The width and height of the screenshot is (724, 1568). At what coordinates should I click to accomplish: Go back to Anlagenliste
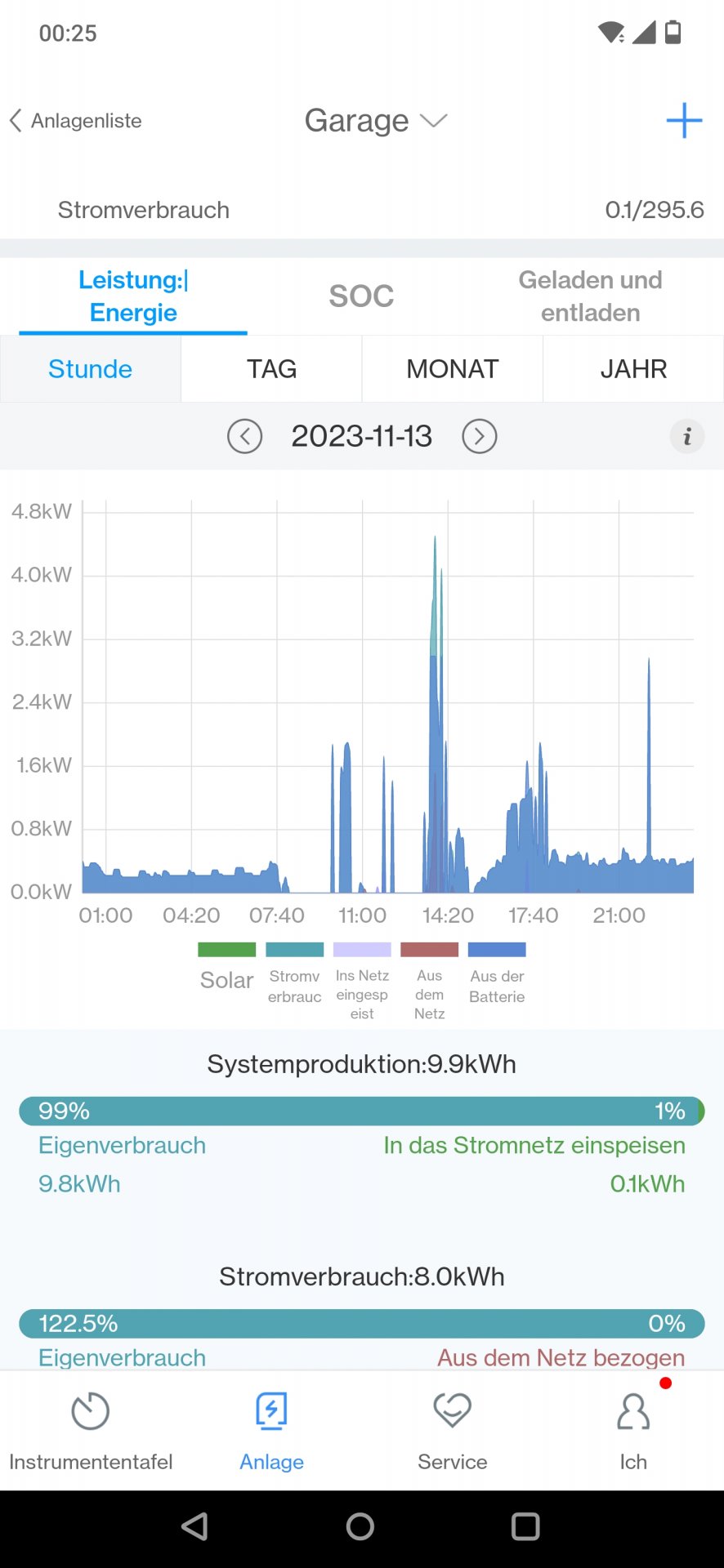click(x=76, y=121)
